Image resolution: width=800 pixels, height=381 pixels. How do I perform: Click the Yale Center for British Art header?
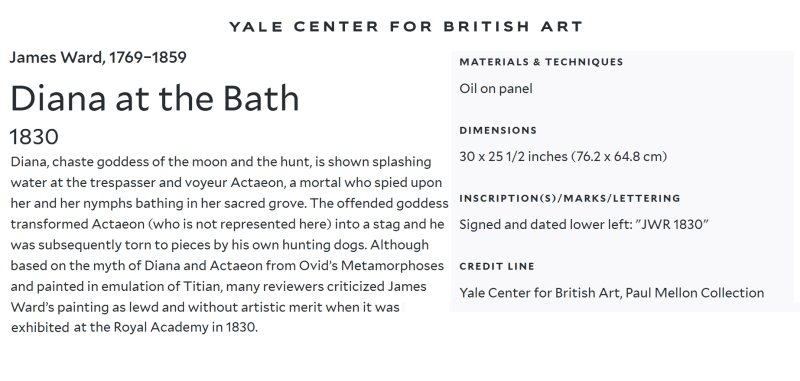click(406, 27)
